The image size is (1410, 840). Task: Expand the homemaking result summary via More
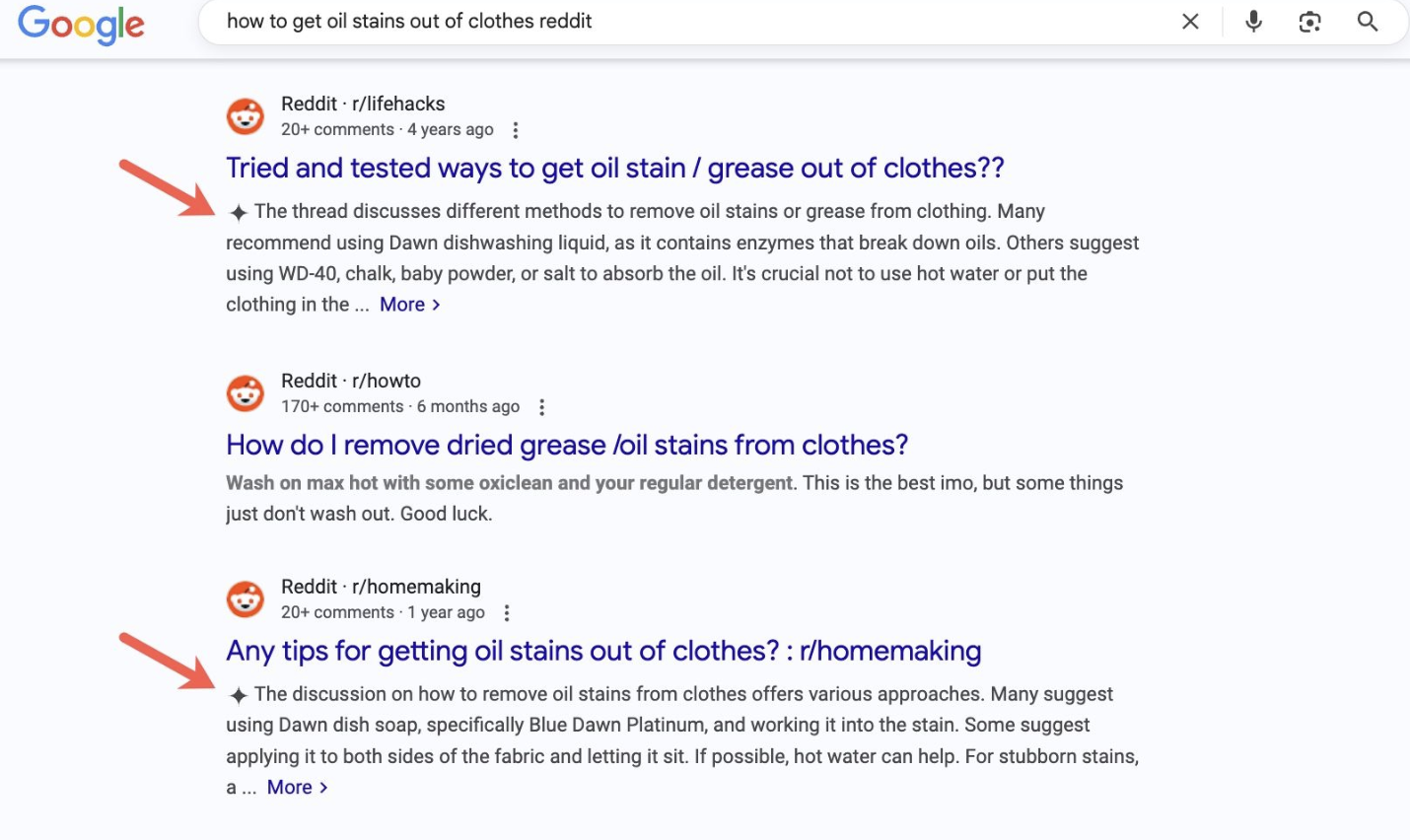291,787
